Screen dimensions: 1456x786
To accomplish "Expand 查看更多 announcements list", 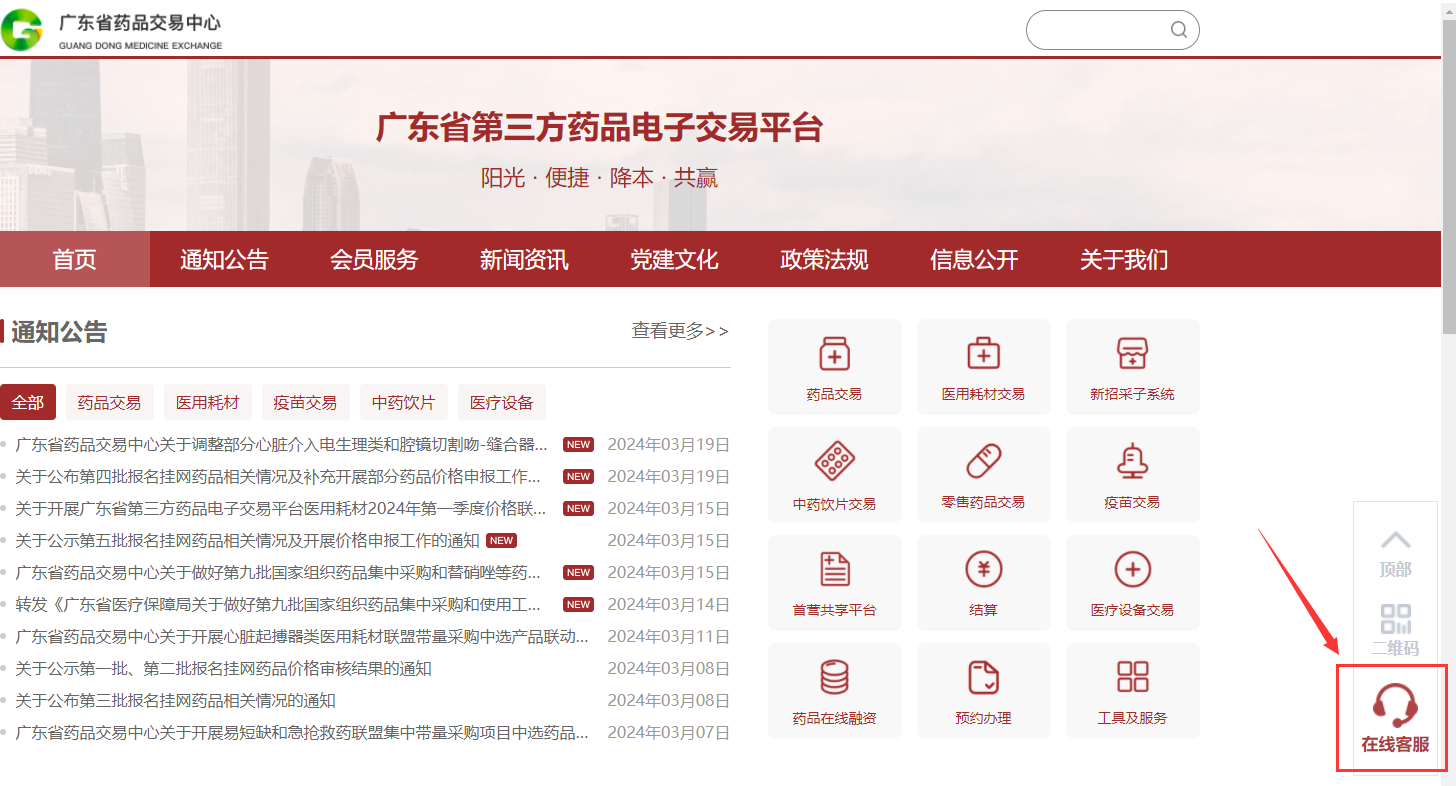I will [680, 331].
